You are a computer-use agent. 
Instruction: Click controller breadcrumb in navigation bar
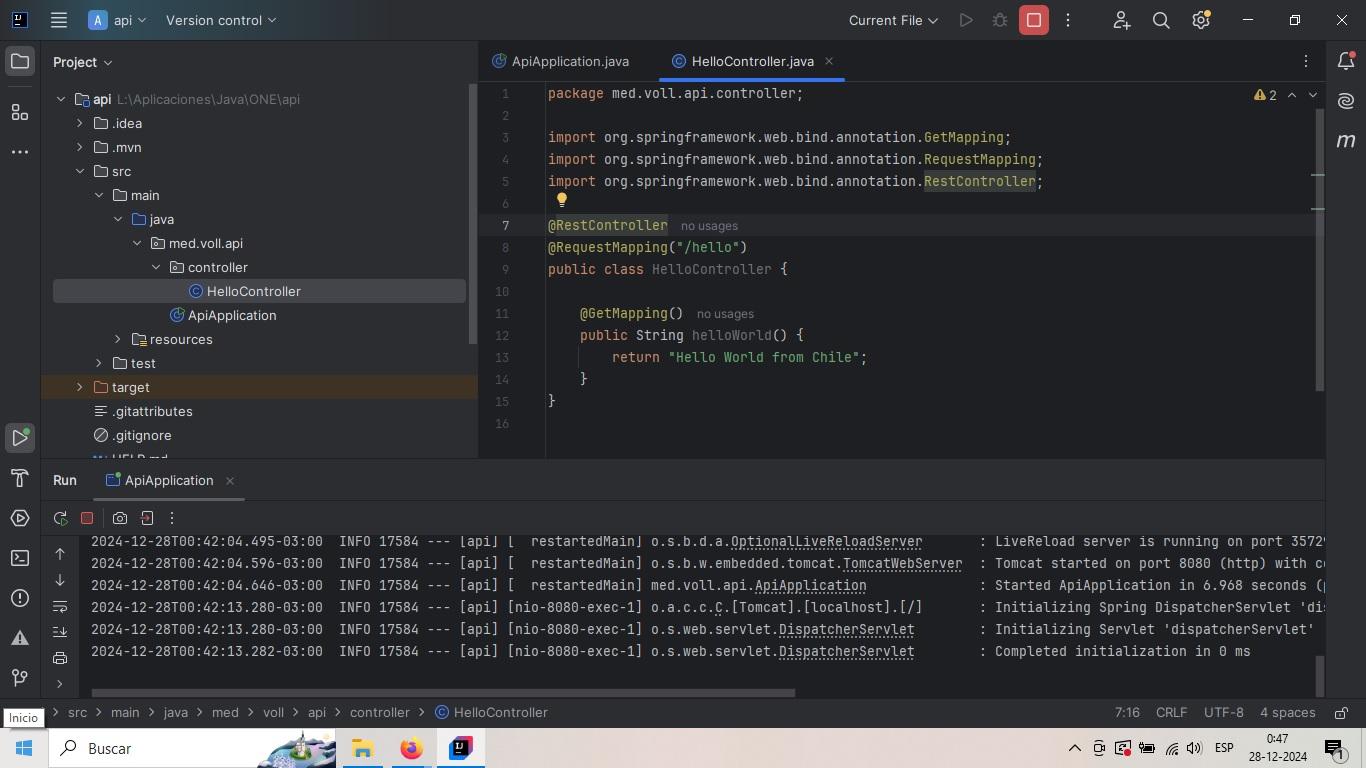[380, 713]
